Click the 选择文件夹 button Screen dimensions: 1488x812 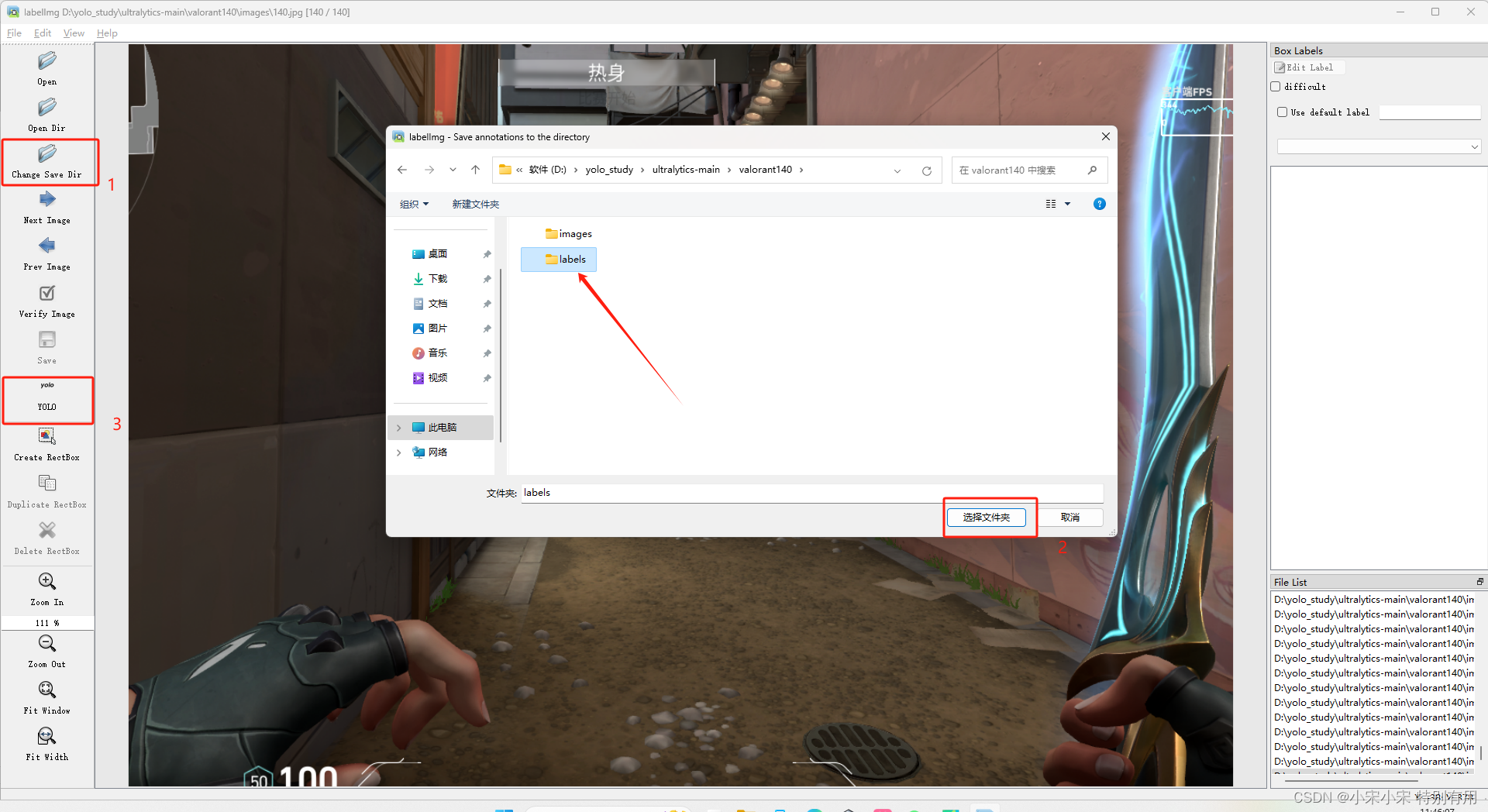(x=987, y=518)
